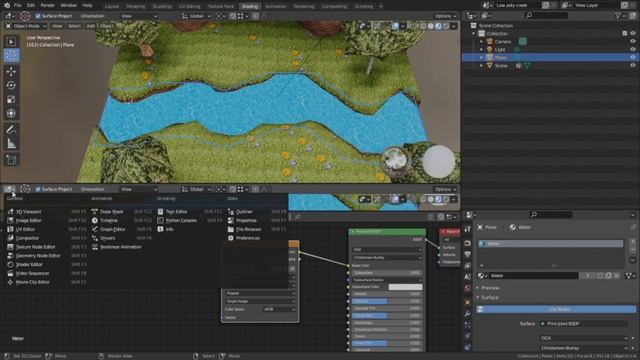Collapse Surface panel in material properties

click(489, 298)
